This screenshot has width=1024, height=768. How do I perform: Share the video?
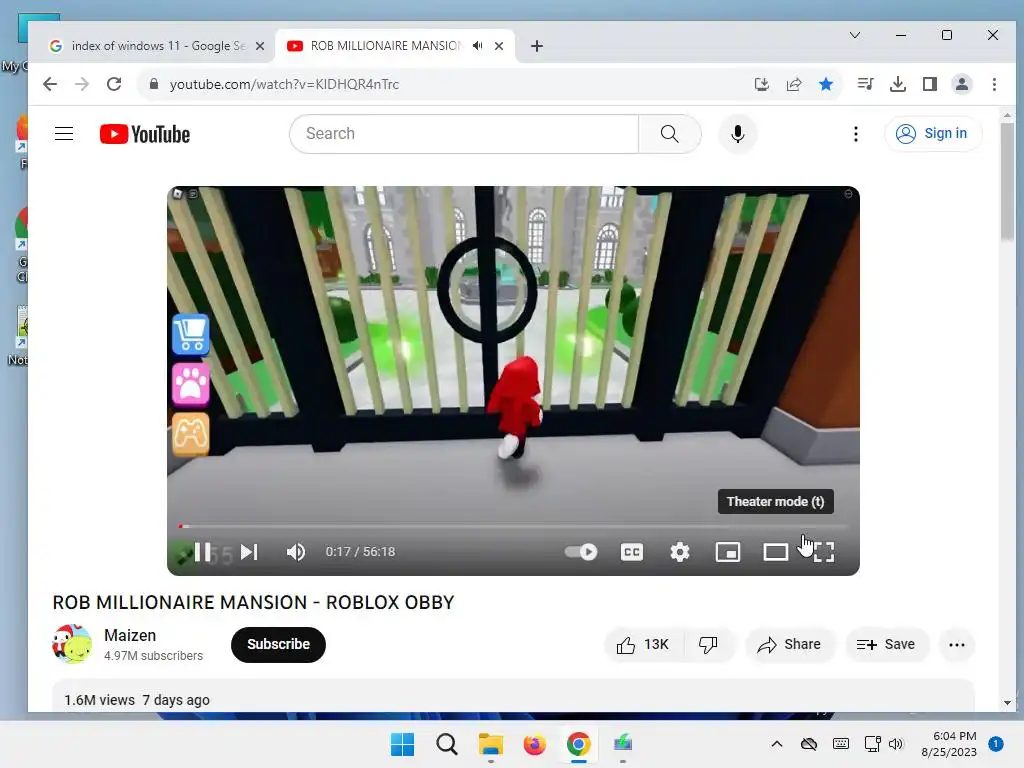click(x=790, y=645)
